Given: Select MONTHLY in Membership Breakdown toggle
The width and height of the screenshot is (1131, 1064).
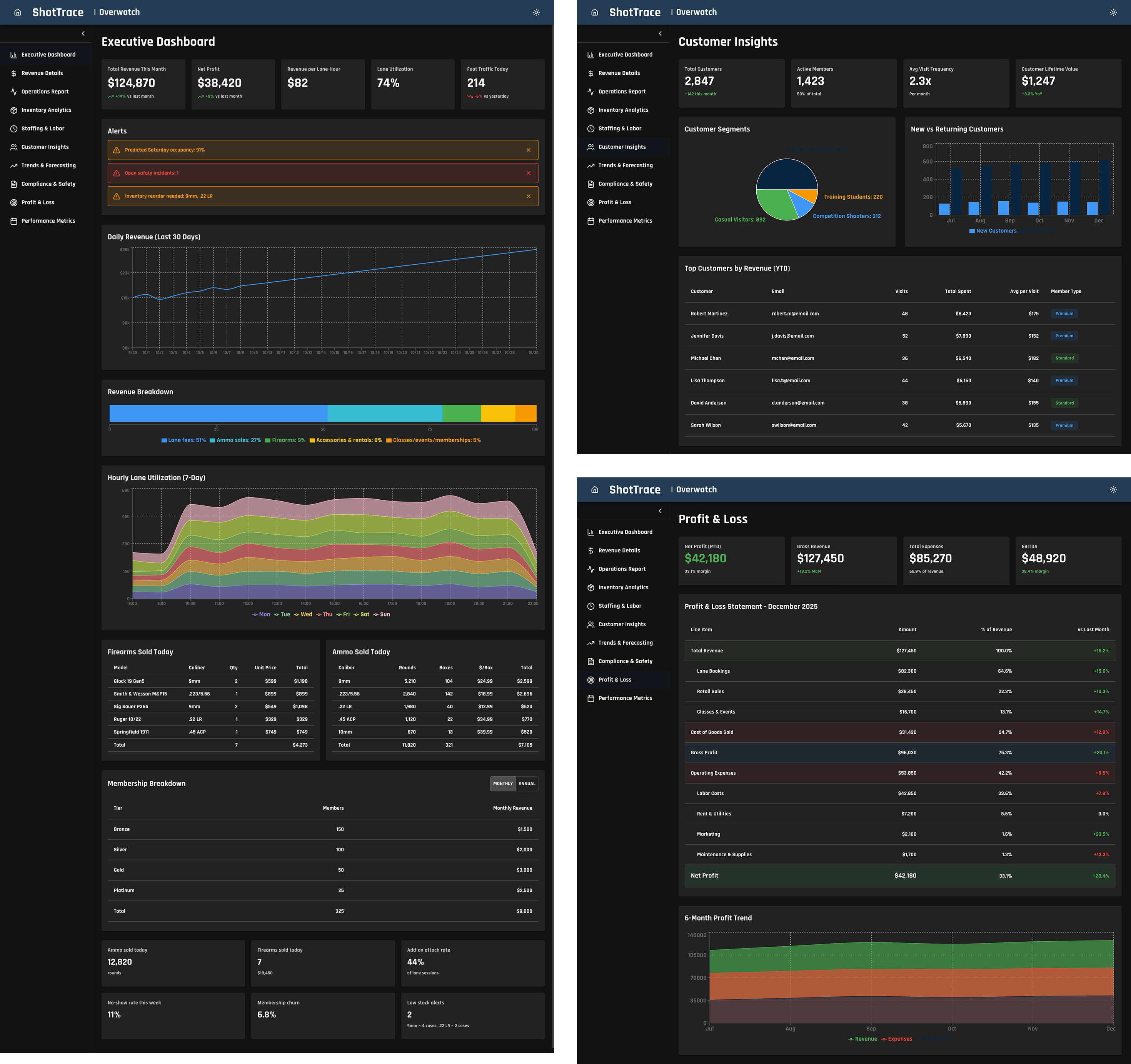Looking at the screenshot, I should pyautogui.click(x=503, y=784).
